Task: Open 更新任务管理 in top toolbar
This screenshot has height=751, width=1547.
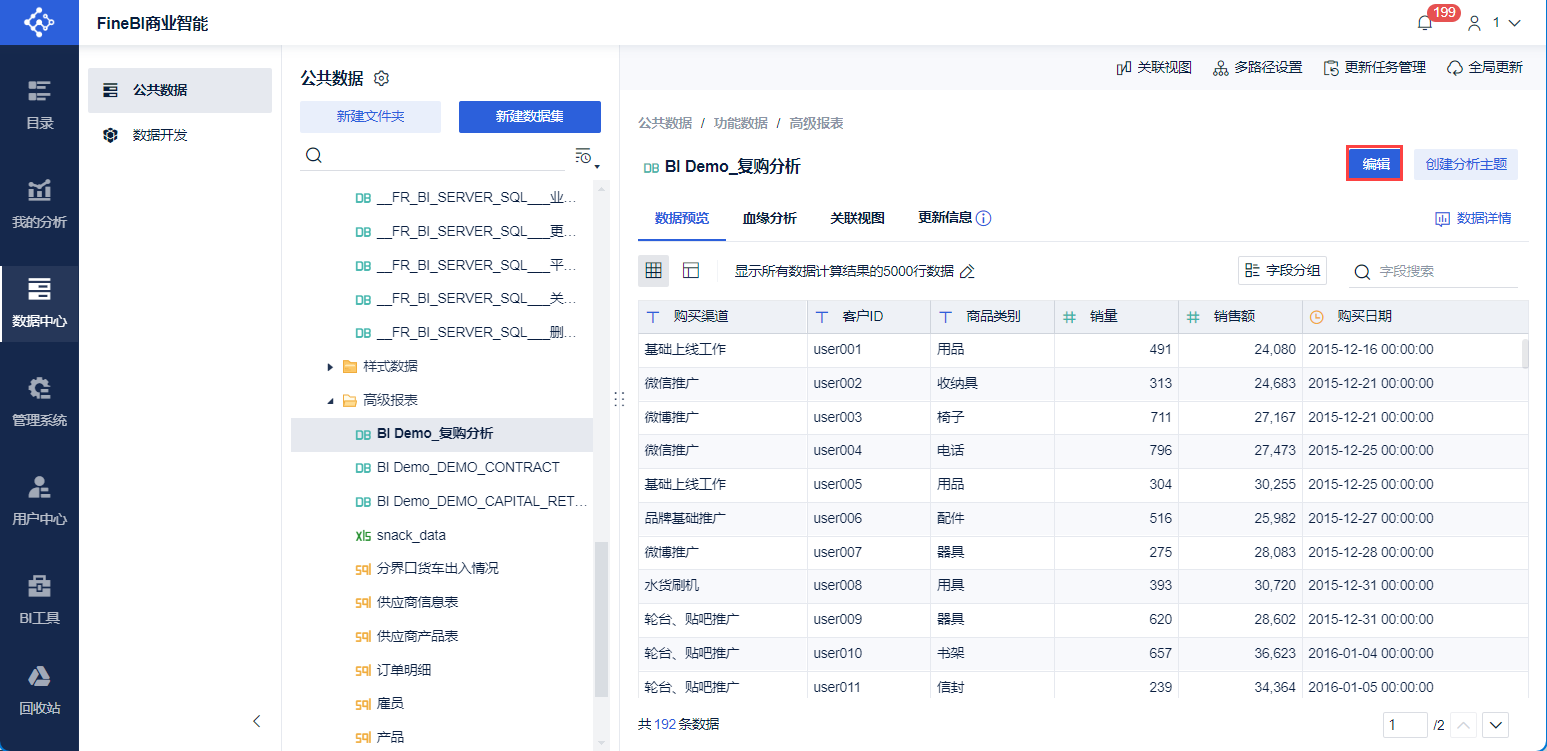Action: point(1374,68)
